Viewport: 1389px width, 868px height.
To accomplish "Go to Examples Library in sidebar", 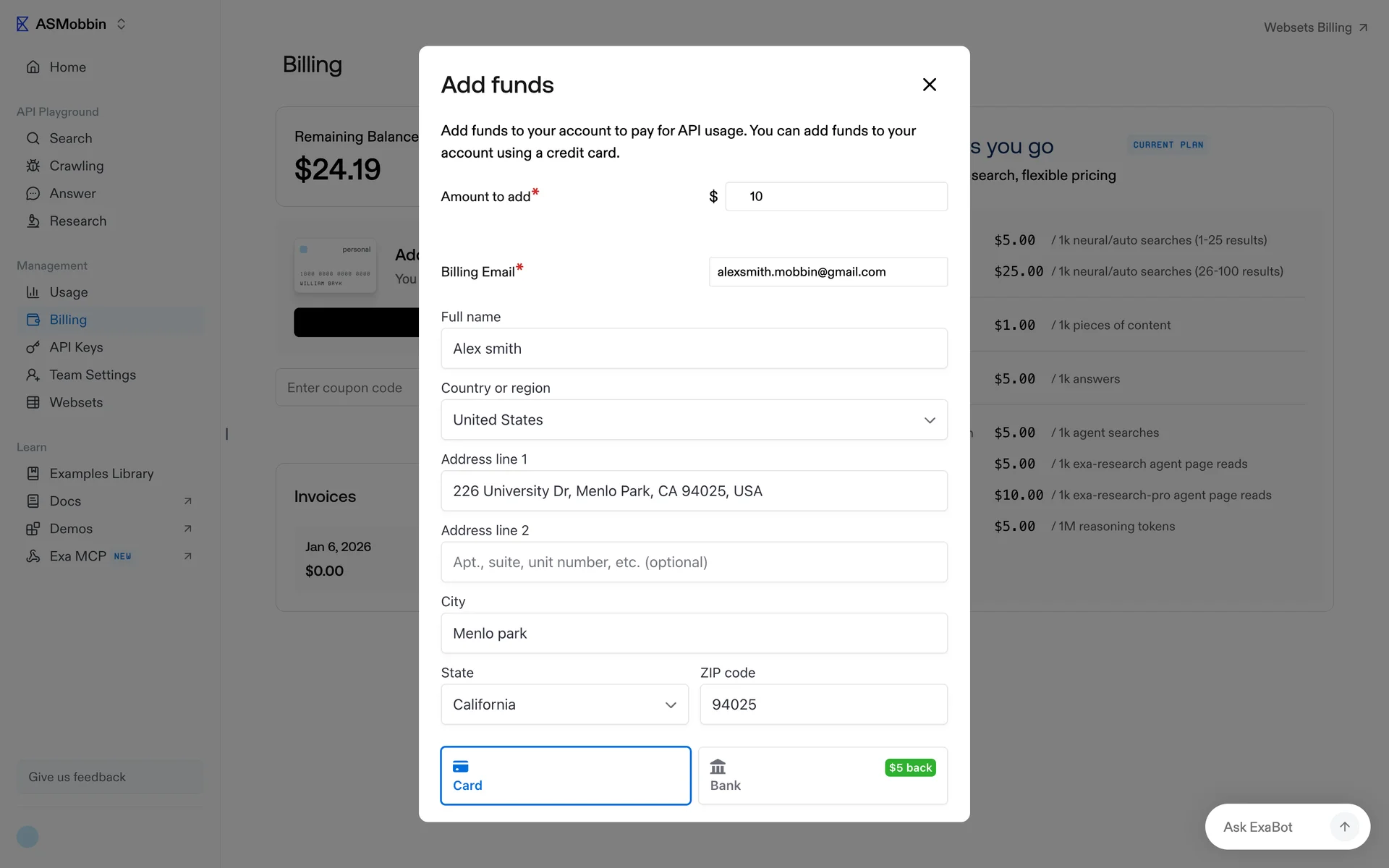I will (101, 474).
